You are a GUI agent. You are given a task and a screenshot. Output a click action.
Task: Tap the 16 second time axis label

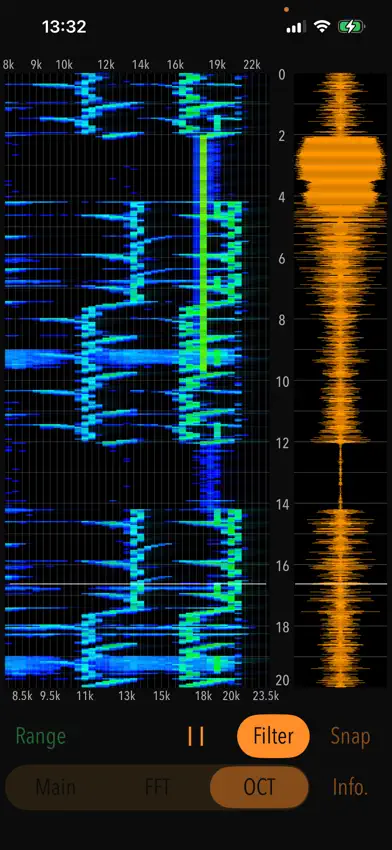click(281, 565)
